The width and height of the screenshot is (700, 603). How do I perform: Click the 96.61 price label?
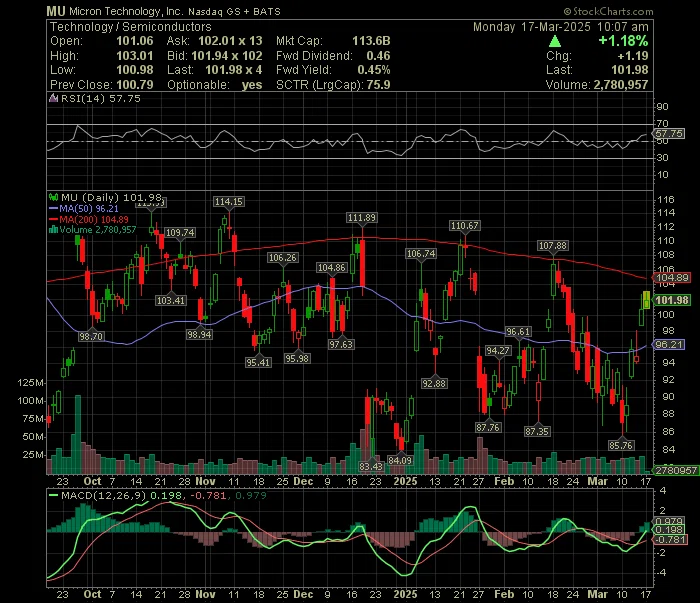coord(518,332)
